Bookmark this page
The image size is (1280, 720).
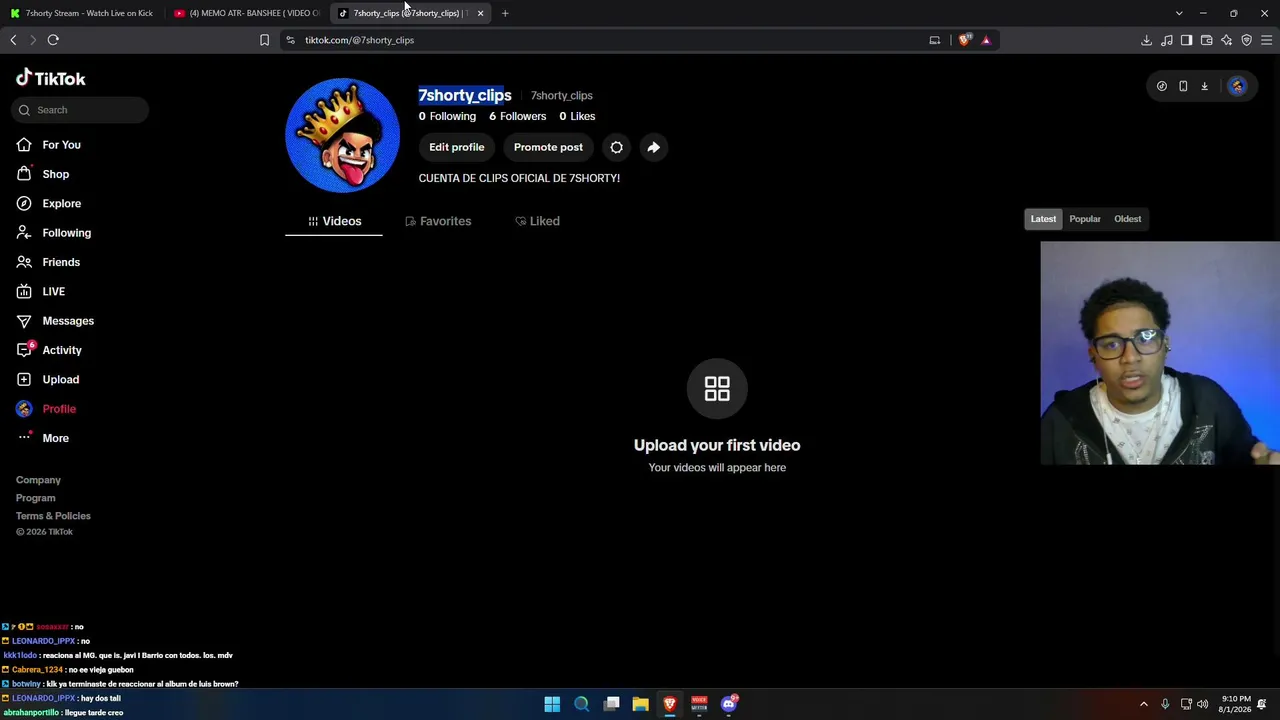[264, 40]
